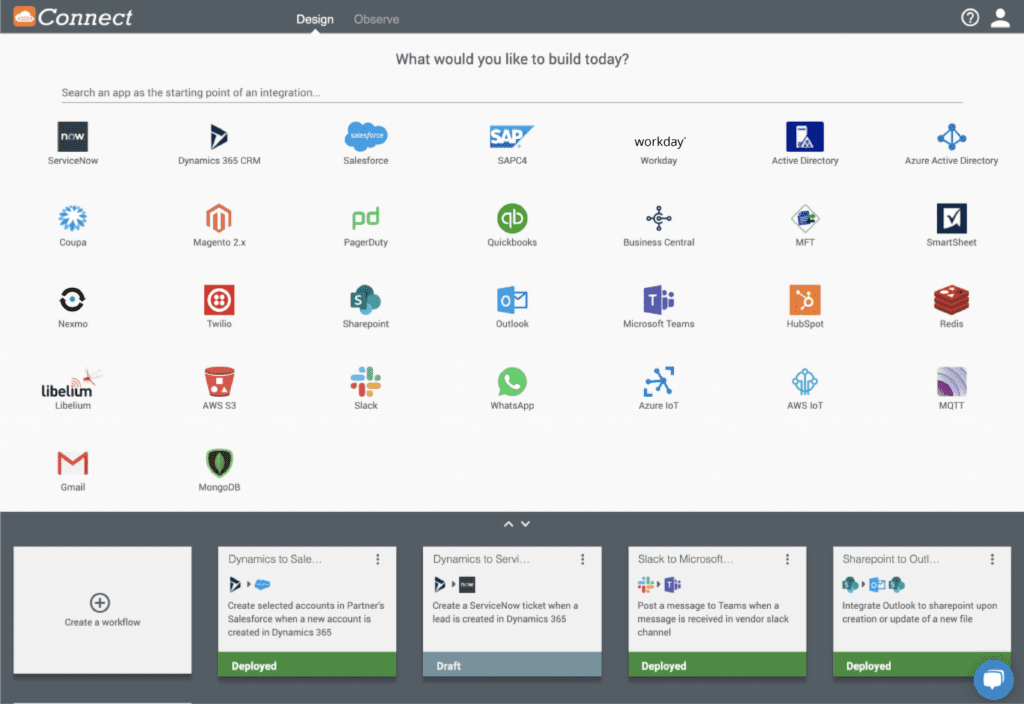Viewport: 1024px width, 704px height.
Task: Select the Twilio icon
Action: click(x=219, y=300)
